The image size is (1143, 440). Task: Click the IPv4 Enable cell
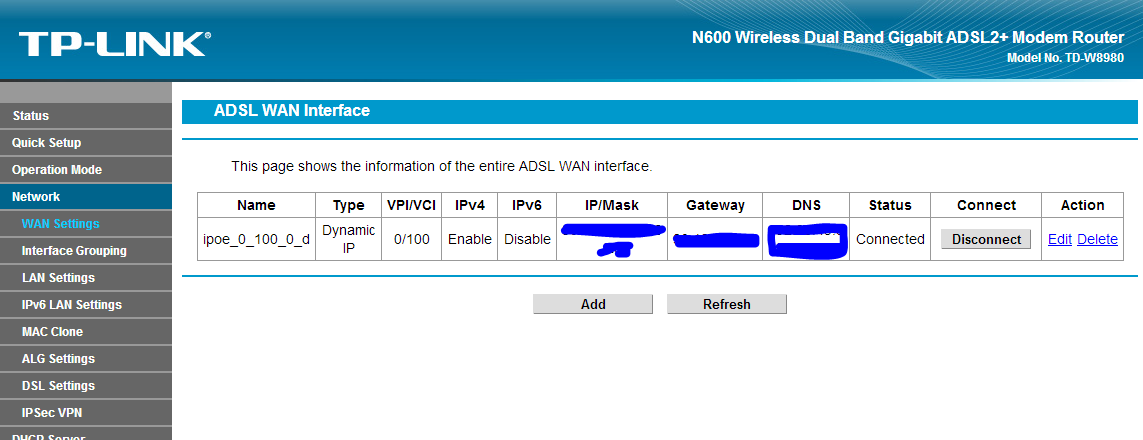tap(469, 239)
